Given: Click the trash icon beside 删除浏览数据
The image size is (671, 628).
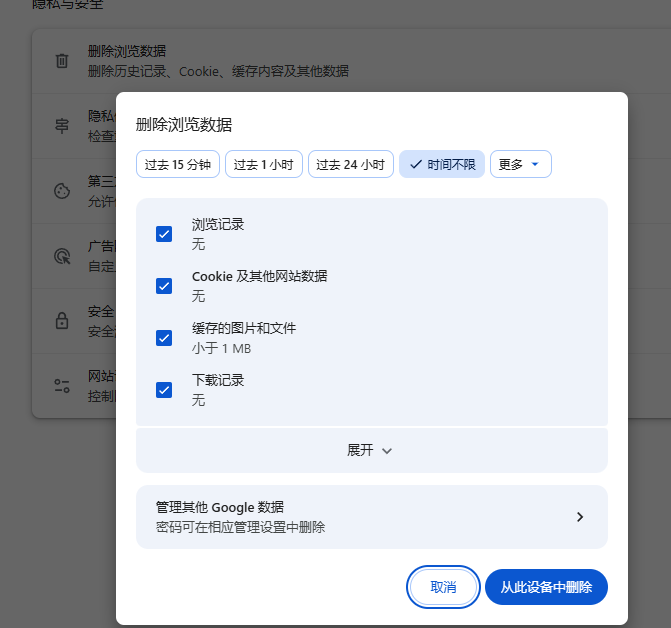Looking at the screenshot, I should (x=62, y=61).
